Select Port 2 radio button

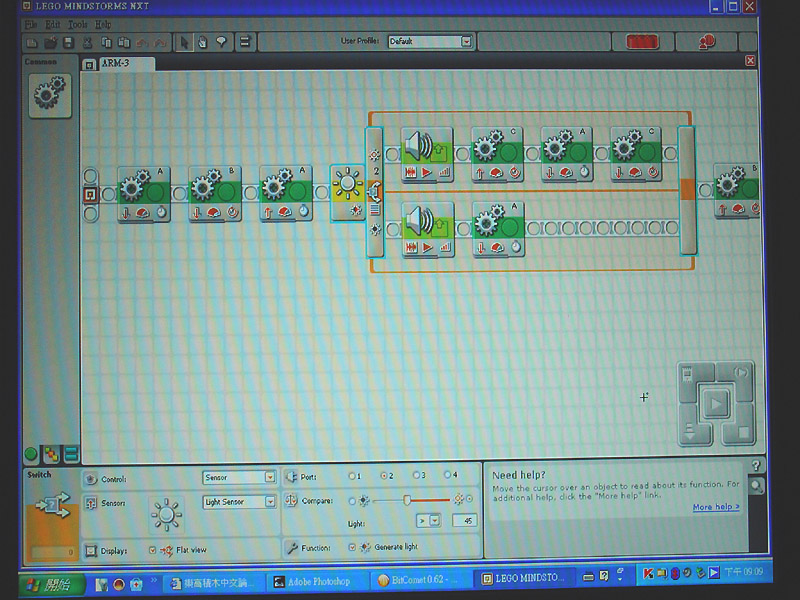point(384,476)
